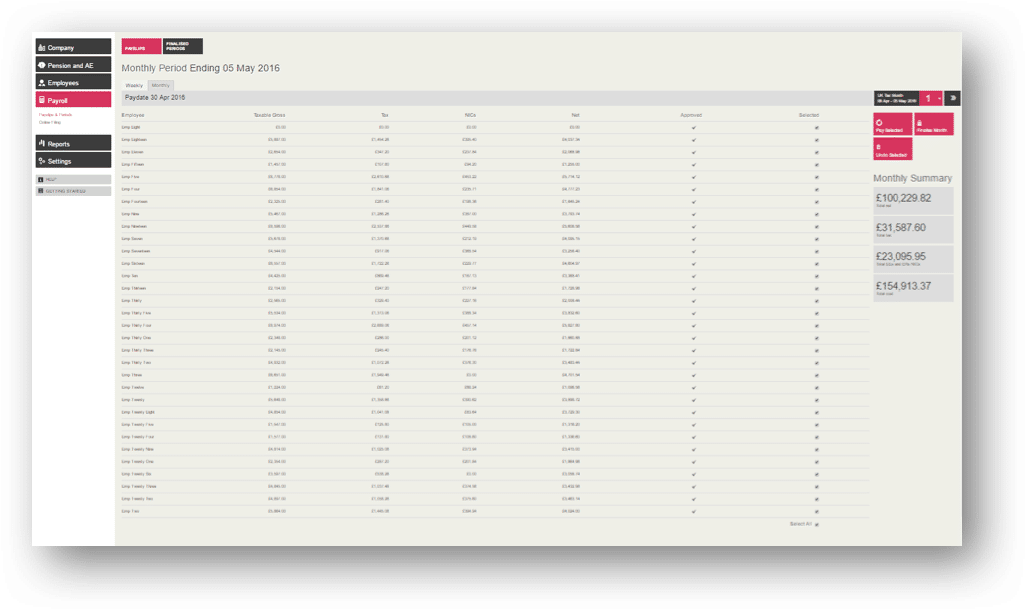1027x611 pixels.
Task: Toggle the Select All checkbox
Action: pos(816,524)
